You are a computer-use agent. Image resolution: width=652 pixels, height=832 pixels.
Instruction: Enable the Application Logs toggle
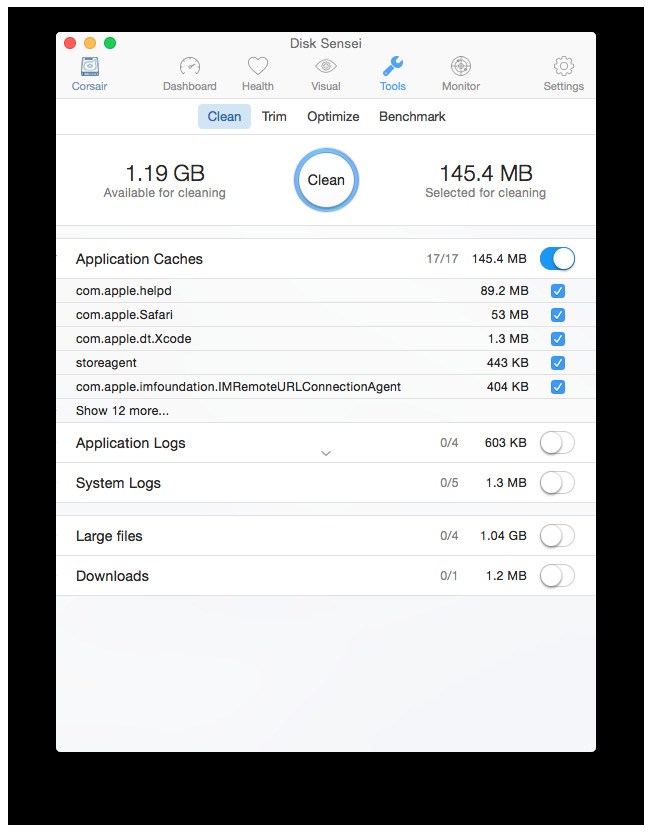[558, 443]
